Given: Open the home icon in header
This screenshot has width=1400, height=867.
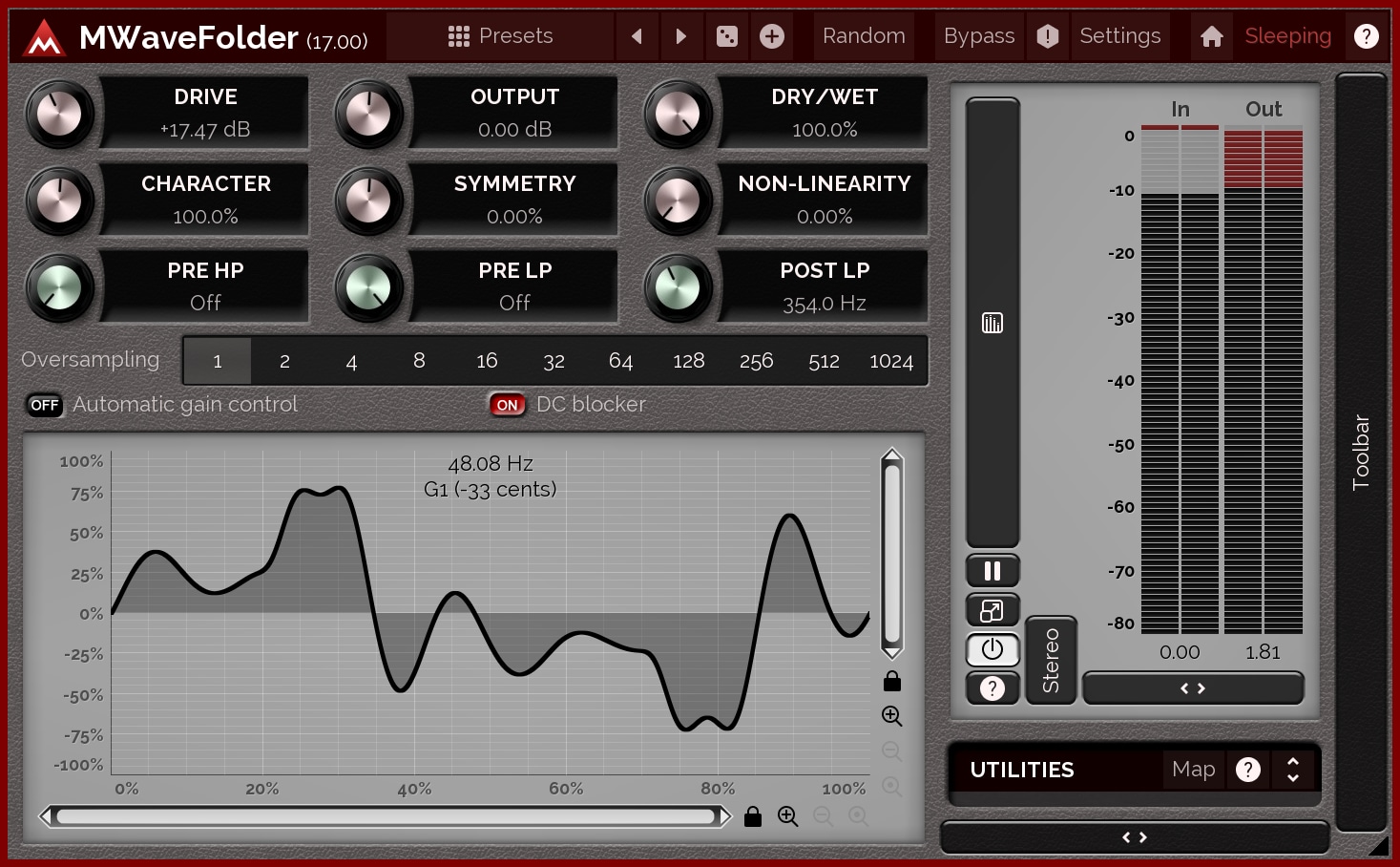Looking at the screenshot, I should [1212, 36].
